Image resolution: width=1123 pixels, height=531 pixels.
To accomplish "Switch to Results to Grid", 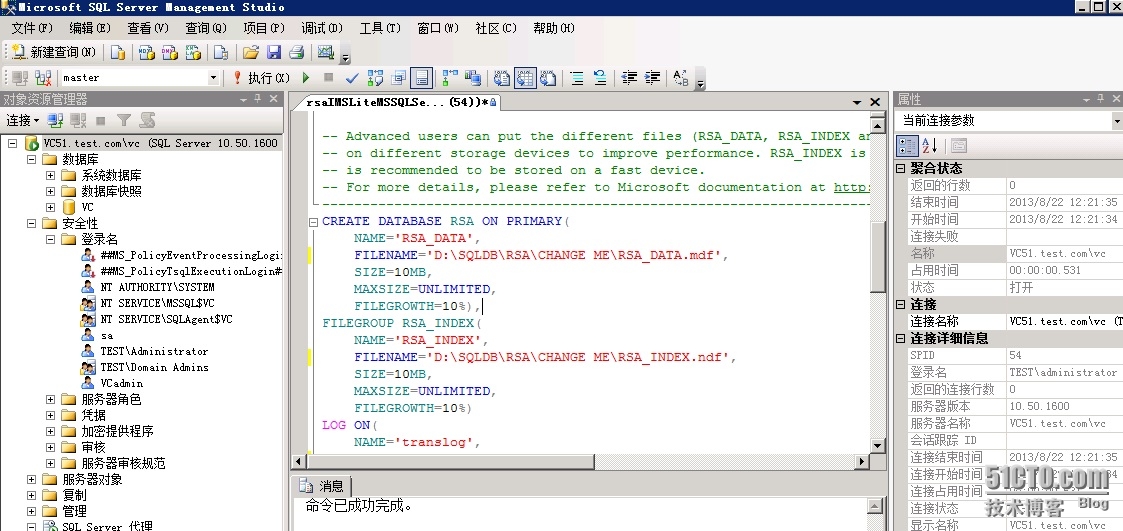I will [x=525, y=77].
